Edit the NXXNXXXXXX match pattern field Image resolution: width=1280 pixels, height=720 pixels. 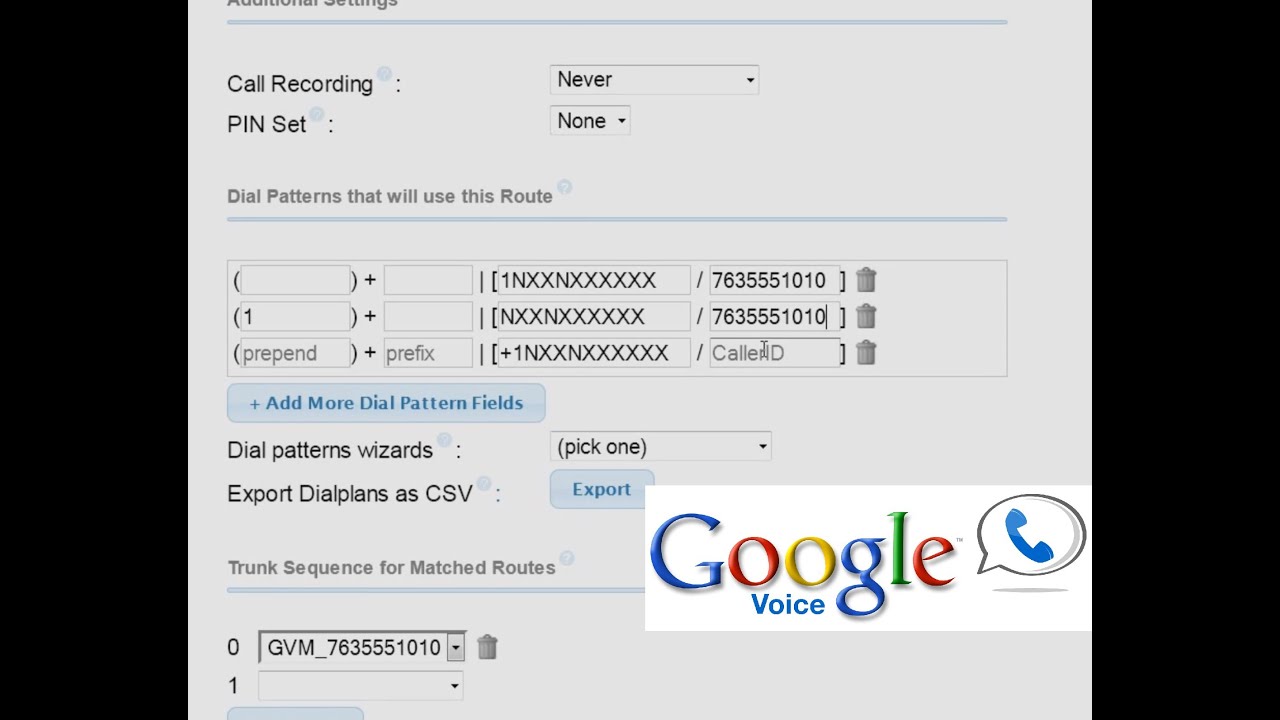[x=594, y=316]
